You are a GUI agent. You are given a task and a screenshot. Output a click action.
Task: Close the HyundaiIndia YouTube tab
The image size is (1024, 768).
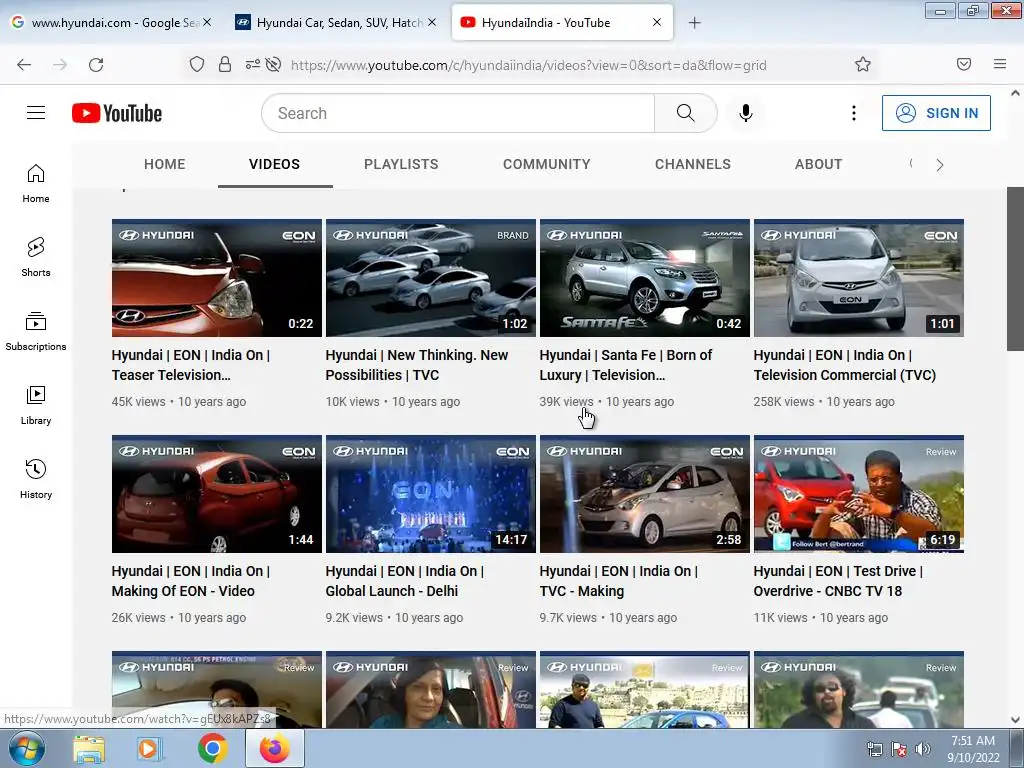[x=657, y=22]
